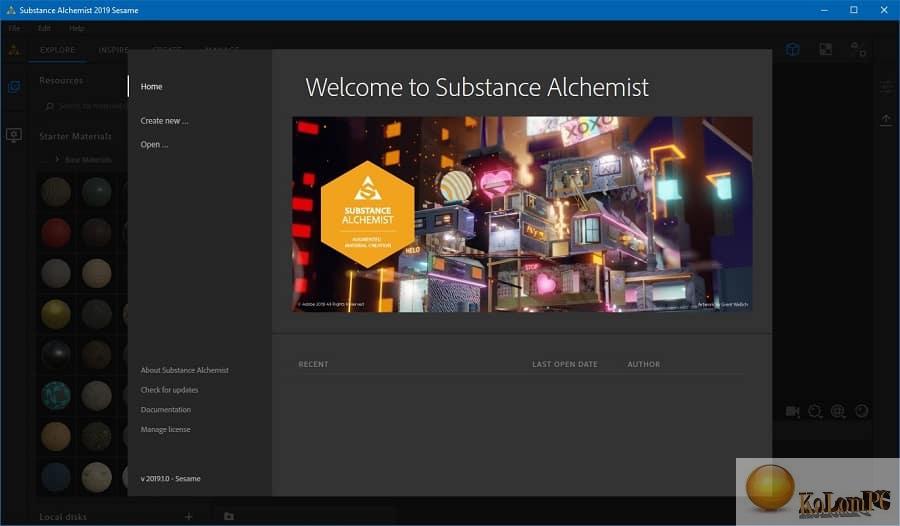Switch to the INSPIRE tab
Image resolution: width=900 pixels, height=526 pixels.
(x=113, y=50)
